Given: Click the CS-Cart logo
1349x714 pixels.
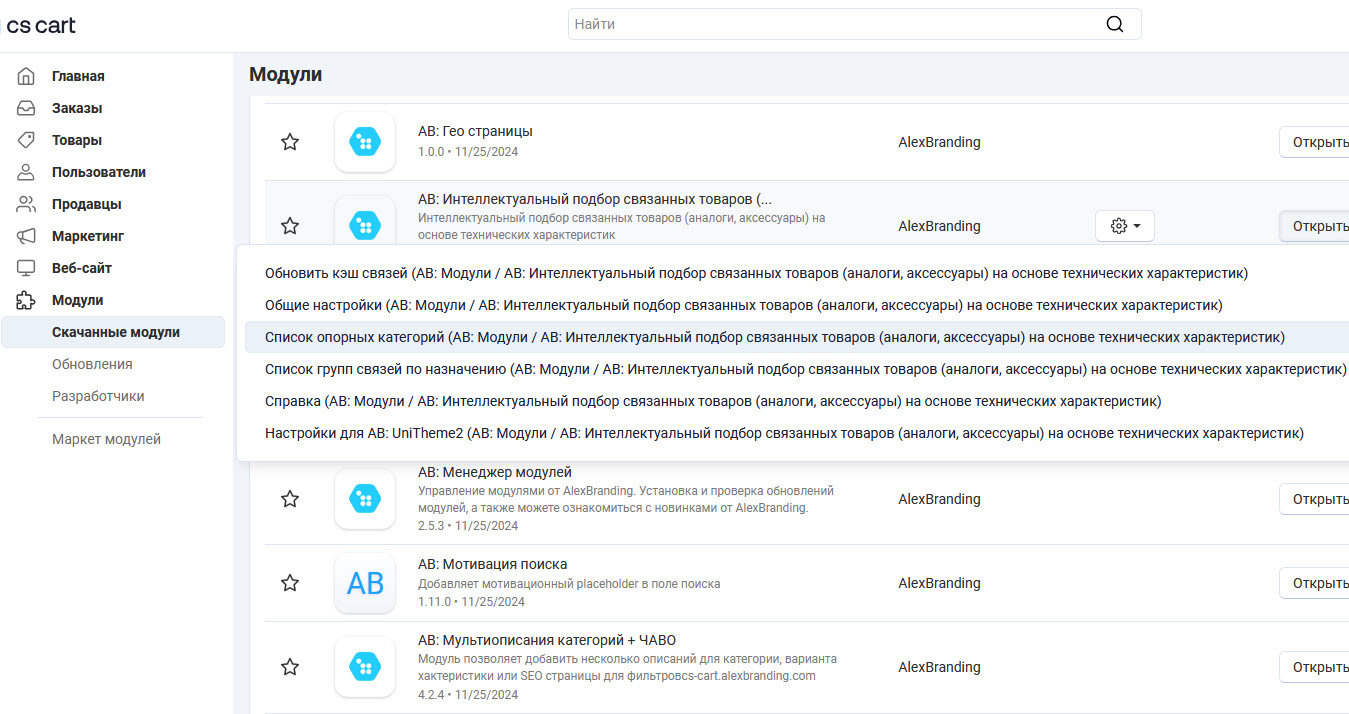Looking at the screenshot, I should pos(41,25).
